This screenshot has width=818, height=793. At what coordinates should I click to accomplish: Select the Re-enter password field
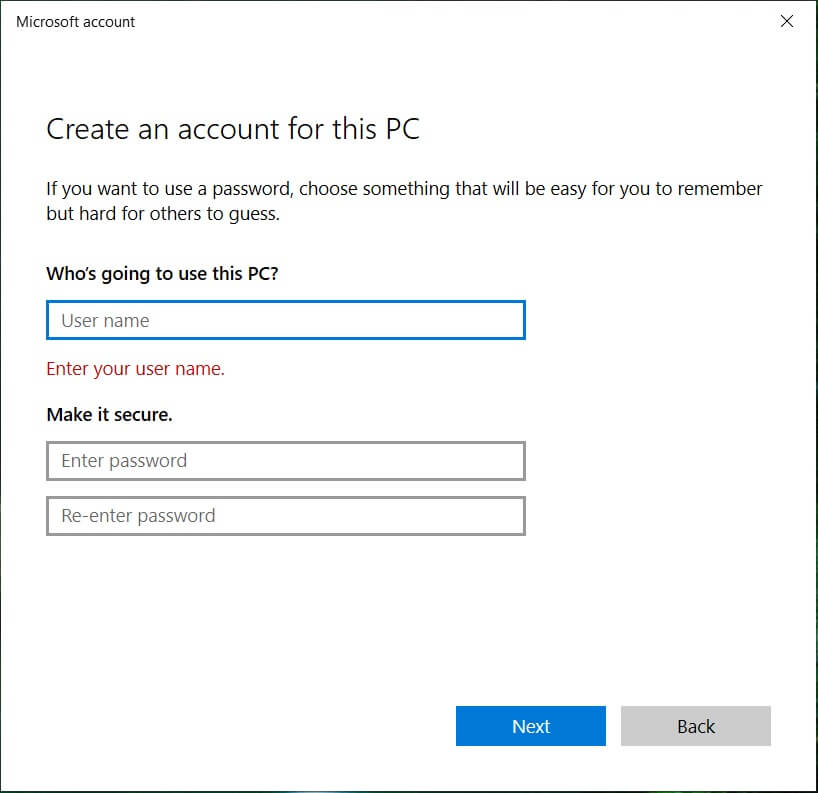click(x=285, y=516)
